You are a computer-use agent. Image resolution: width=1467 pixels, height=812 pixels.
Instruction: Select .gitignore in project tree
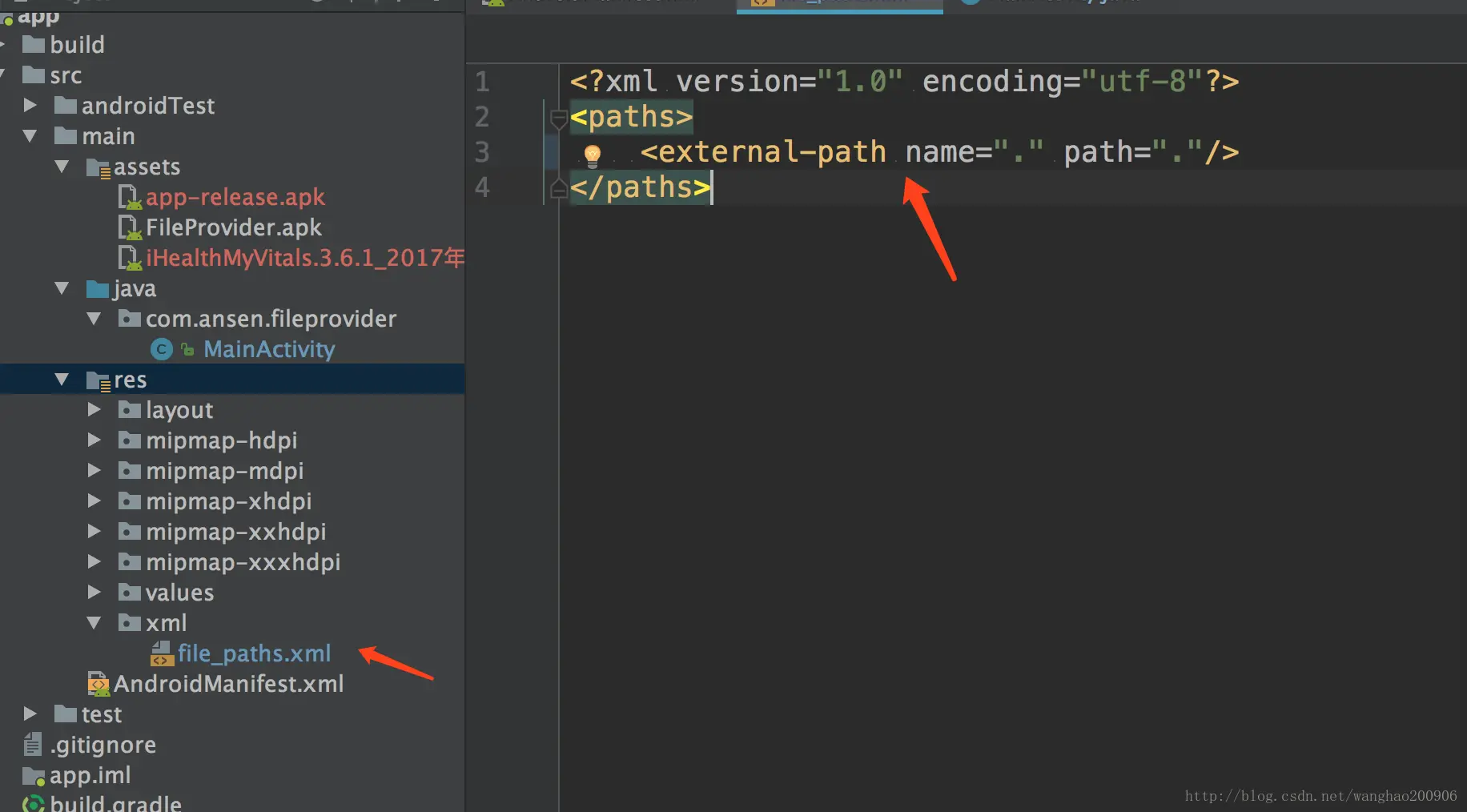[x=102, y=745]
